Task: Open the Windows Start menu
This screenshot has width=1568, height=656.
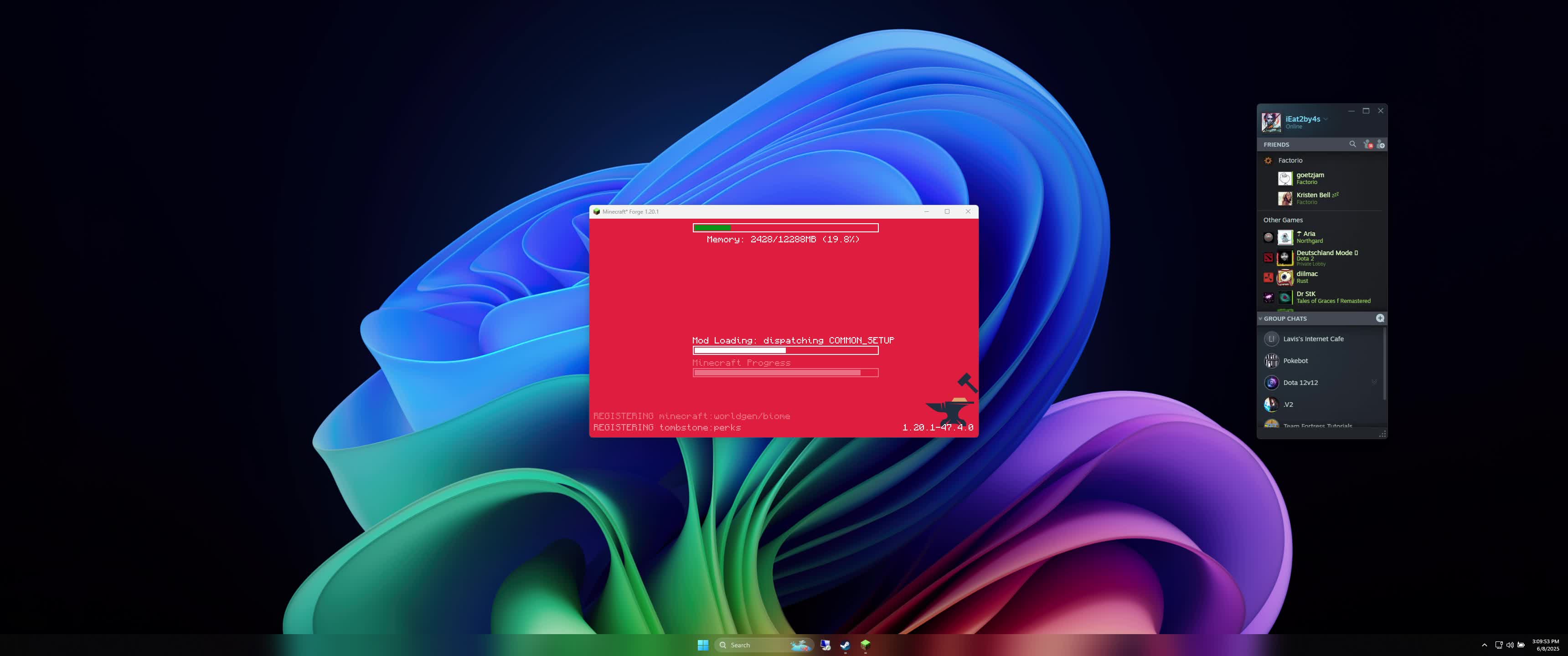Action: (702, 645)
